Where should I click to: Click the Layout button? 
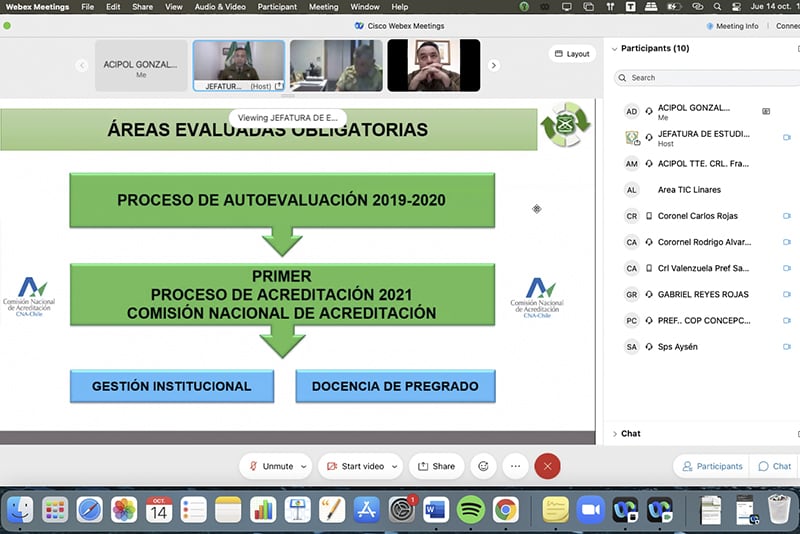point(571,54)
